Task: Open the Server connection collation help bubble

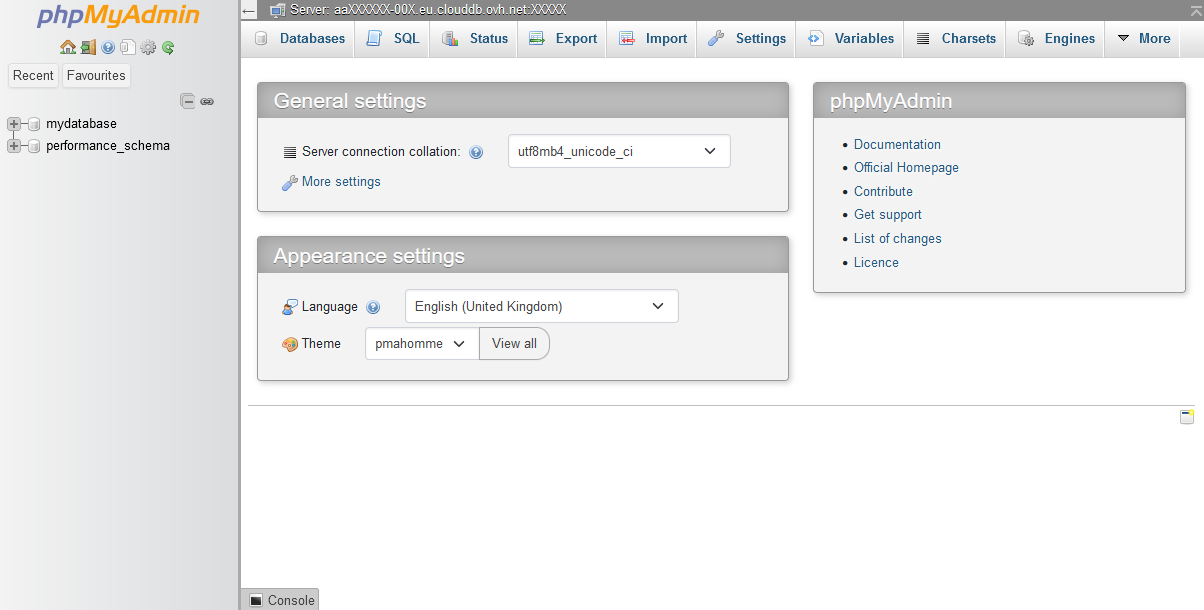Action: pos(477,151)
